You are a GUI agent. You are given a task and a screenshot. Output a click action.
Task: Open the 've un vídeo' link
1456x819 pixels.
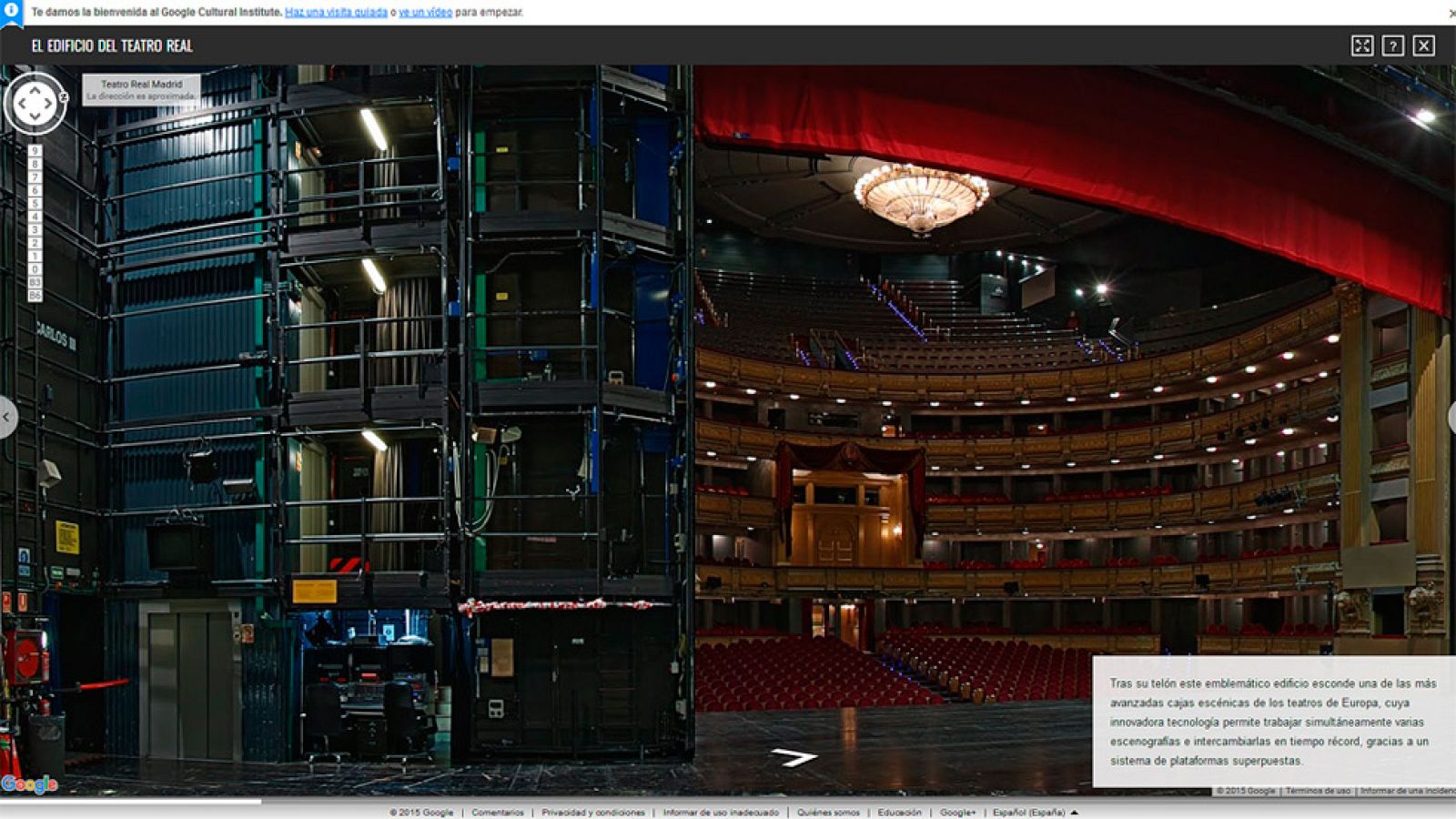pos(424,13)
